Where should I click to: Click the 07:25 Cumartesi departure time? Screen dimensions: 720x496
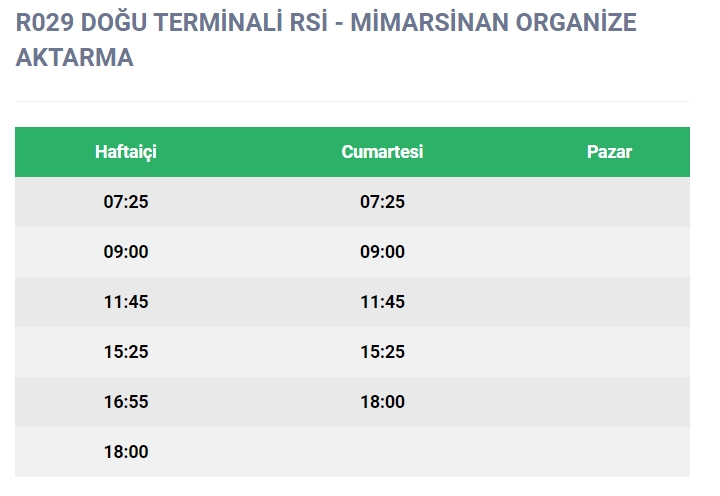[382, 202]
